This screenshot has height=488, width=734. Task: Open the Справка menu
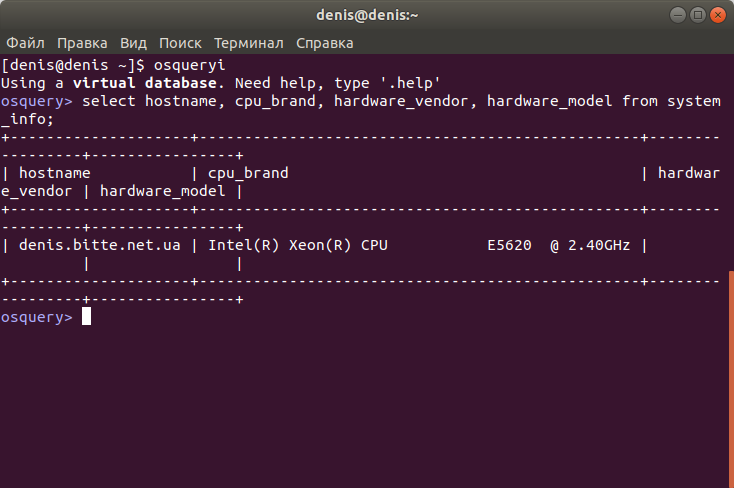(324, 43)
